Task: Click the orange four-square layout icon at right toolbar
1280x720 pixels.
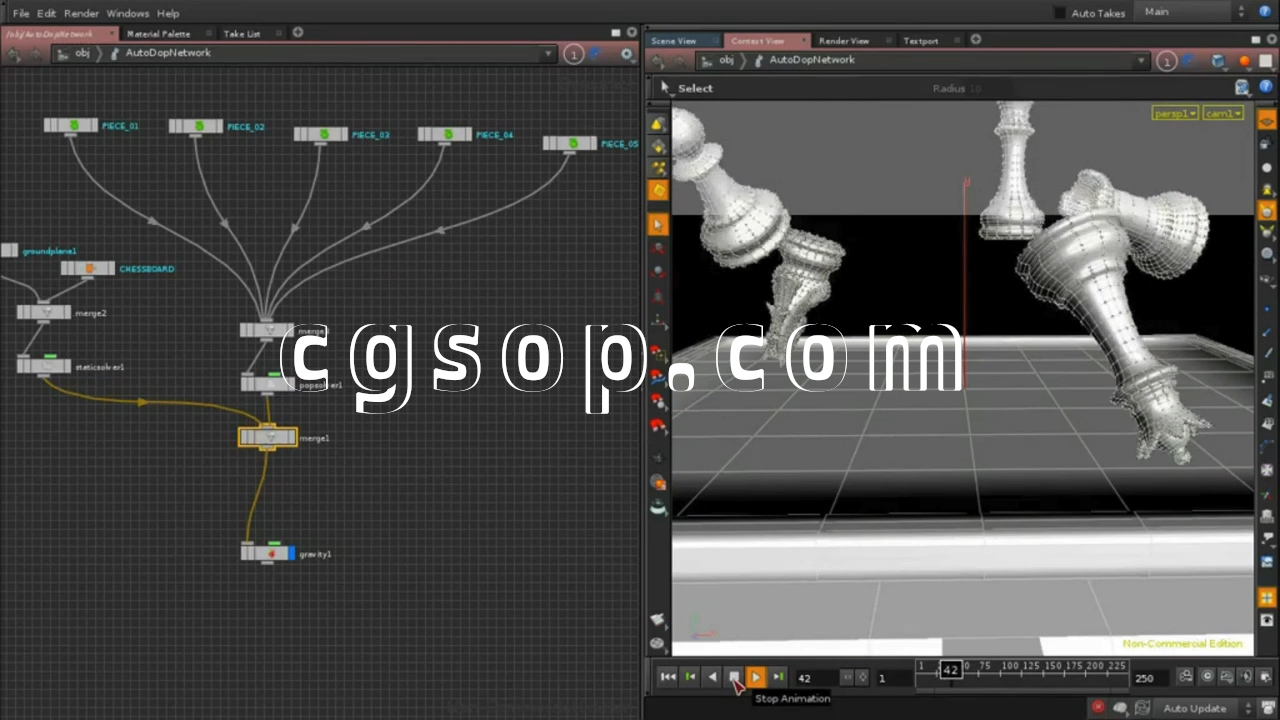Action: click(1267, 599)
